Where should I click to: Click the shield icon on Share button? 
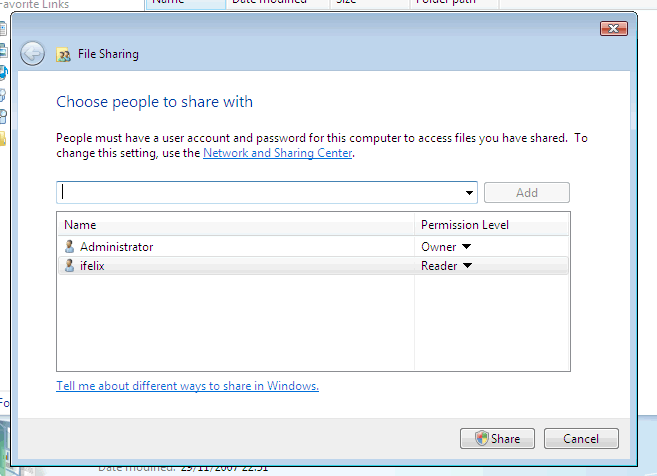481,438
